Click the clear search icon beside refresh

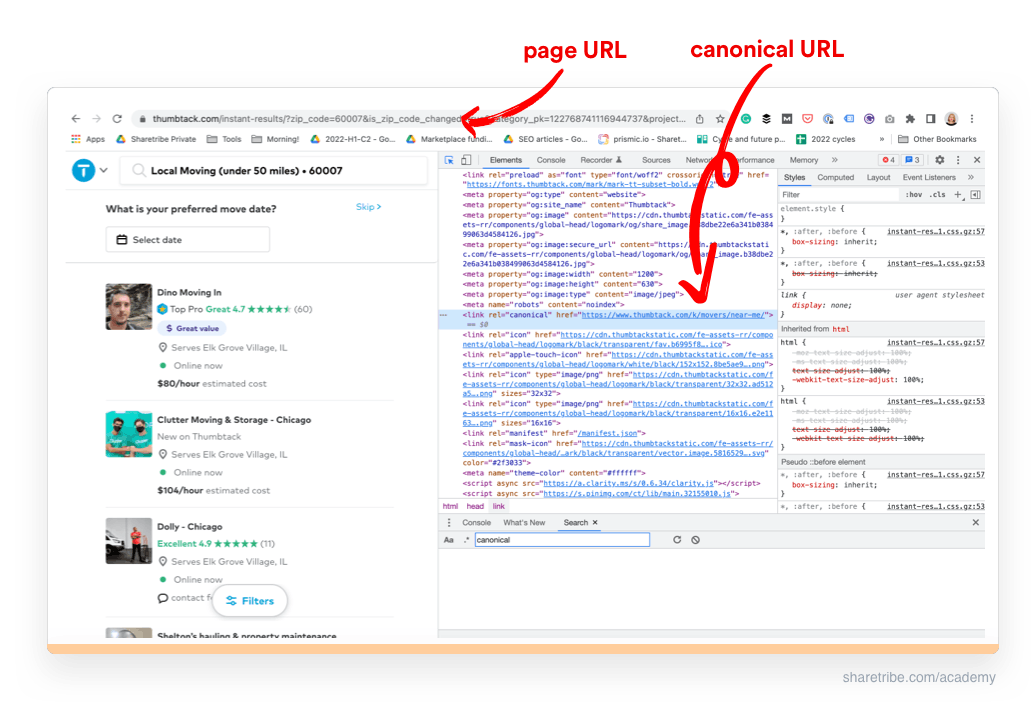695,540
